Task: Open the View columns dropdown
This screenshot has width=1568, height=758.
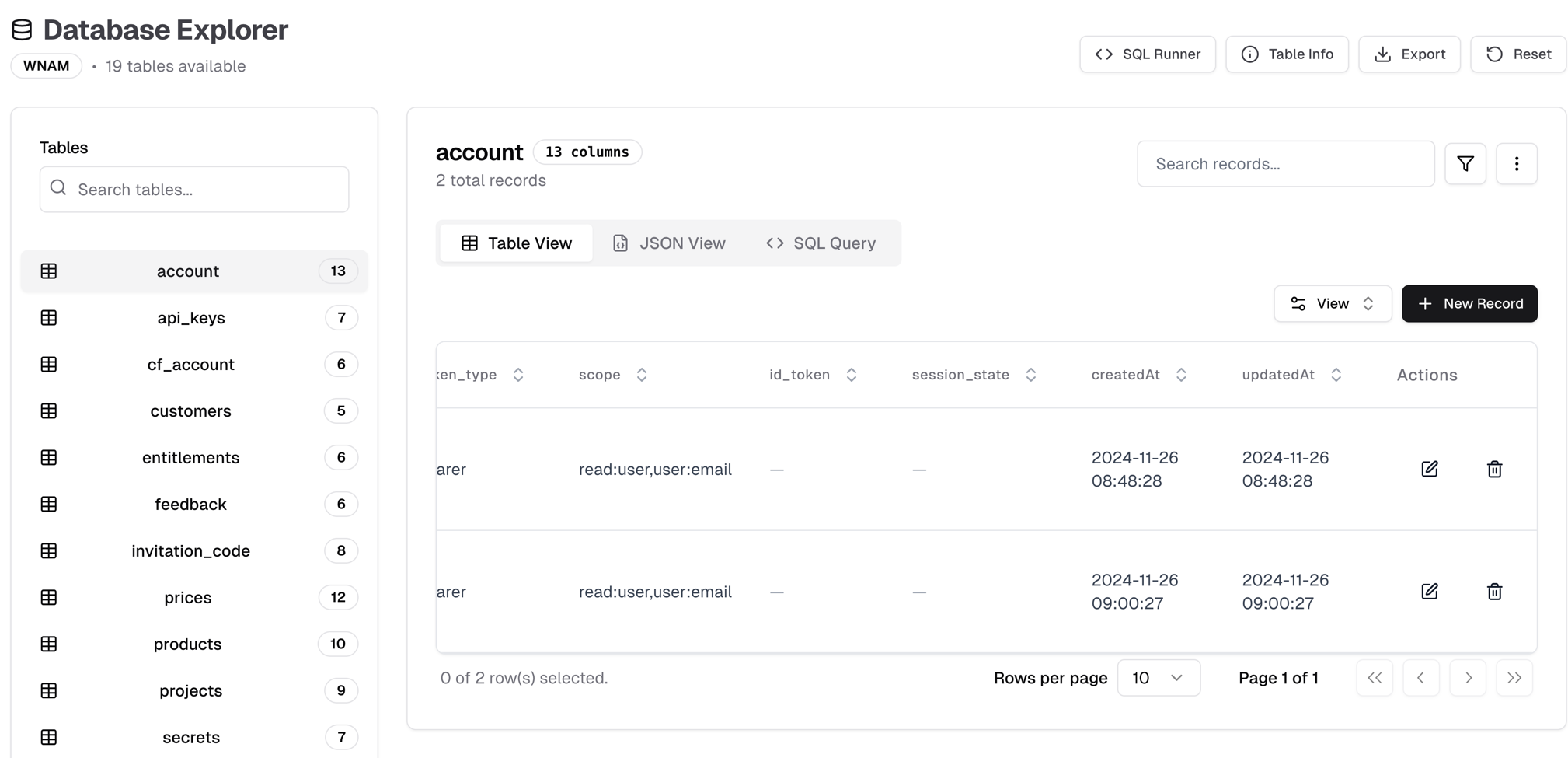Action: (1333, 303)
